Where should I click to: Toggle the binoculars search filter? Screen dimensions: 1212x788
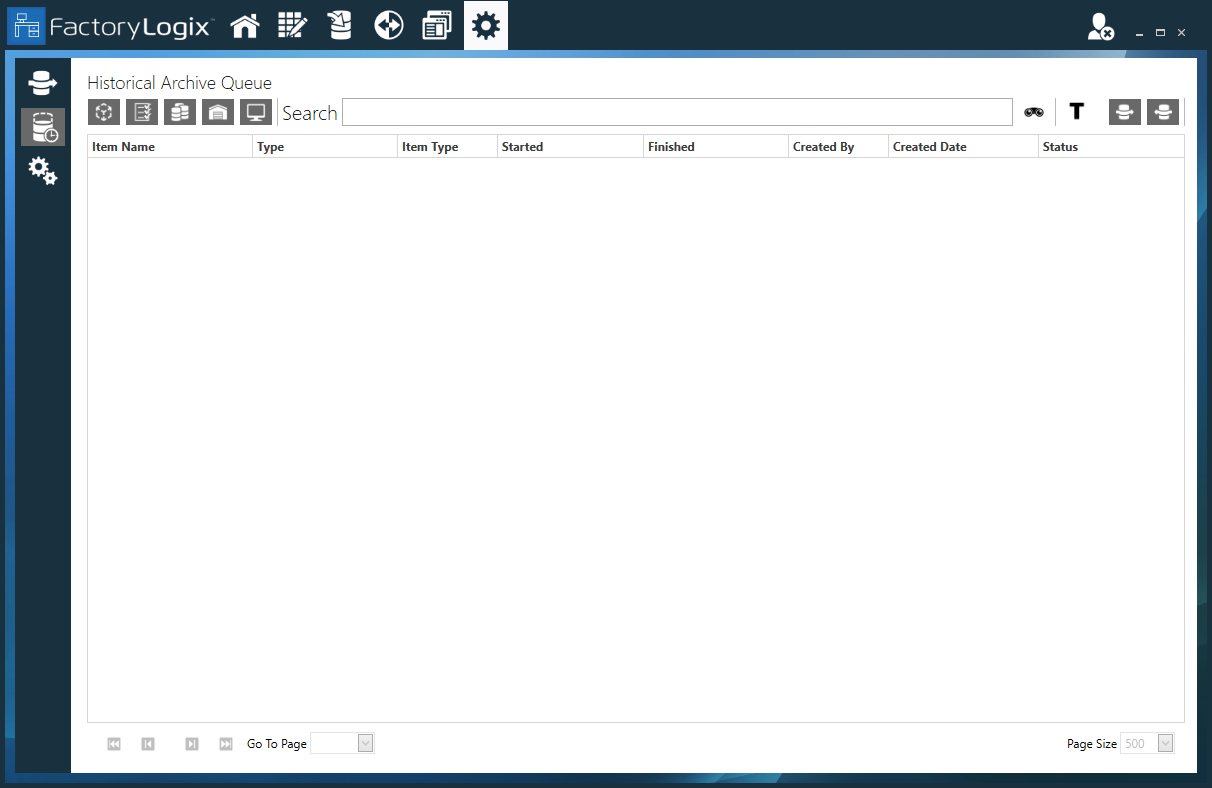pyautogui.click(x=1033, y=112)
